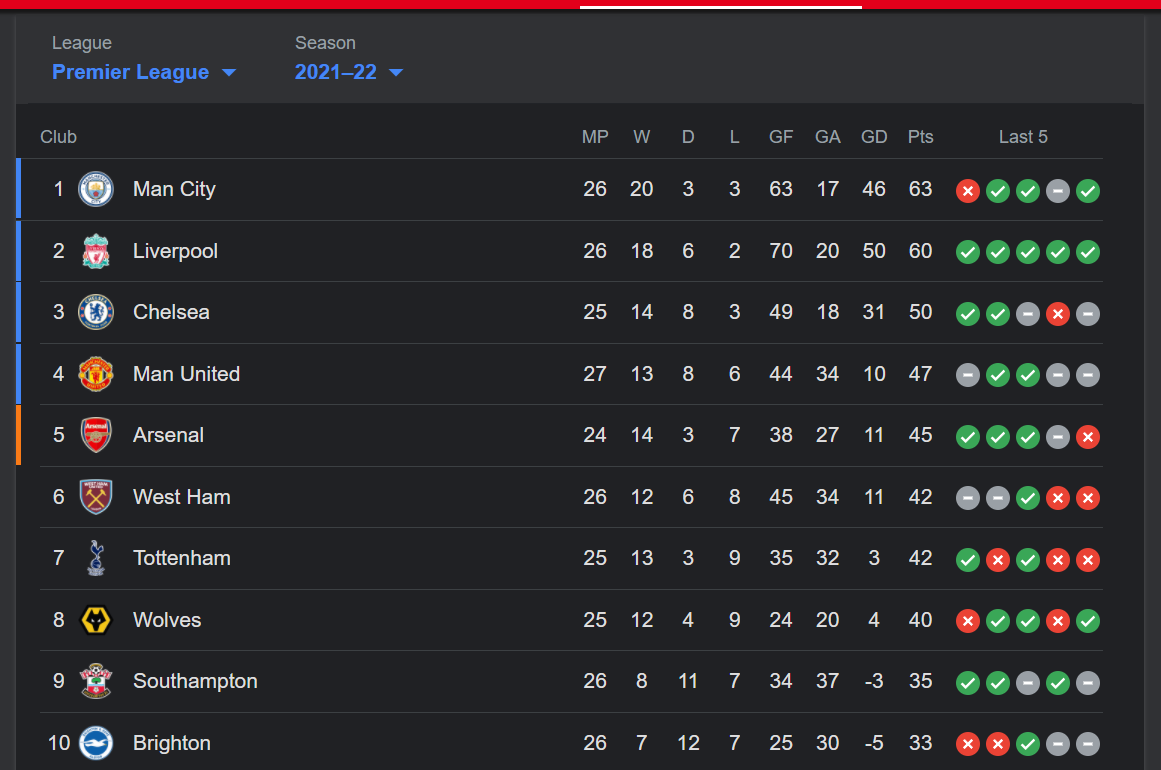Screen dimensions: 1161x770
Task: Click the Liverpool club crest
Action: 96,251
